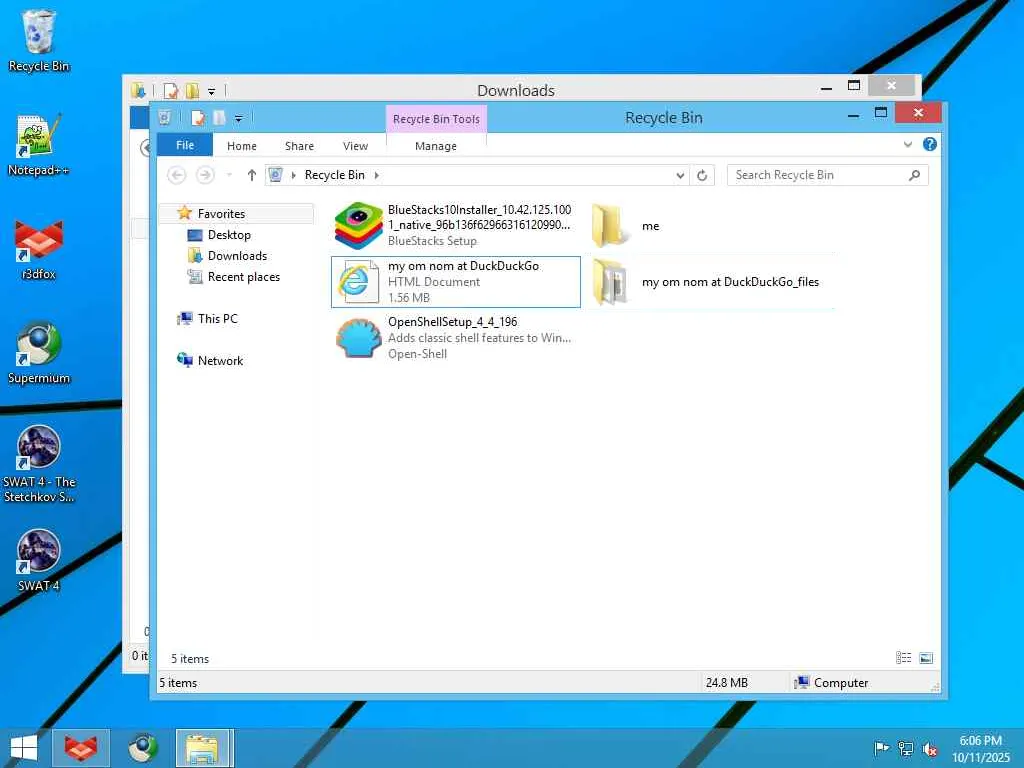Switch to the Home ribbon tab
The height and width of the screenshot is (768, 1024).
click(x=242, y=146)
